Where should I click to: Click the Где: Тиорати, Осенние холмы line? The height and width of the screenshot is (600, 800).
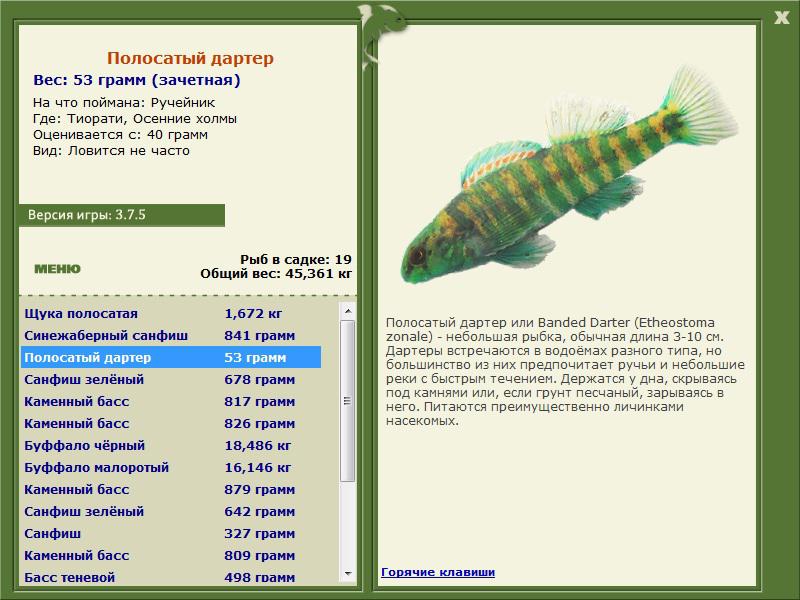tap(135, 119)
